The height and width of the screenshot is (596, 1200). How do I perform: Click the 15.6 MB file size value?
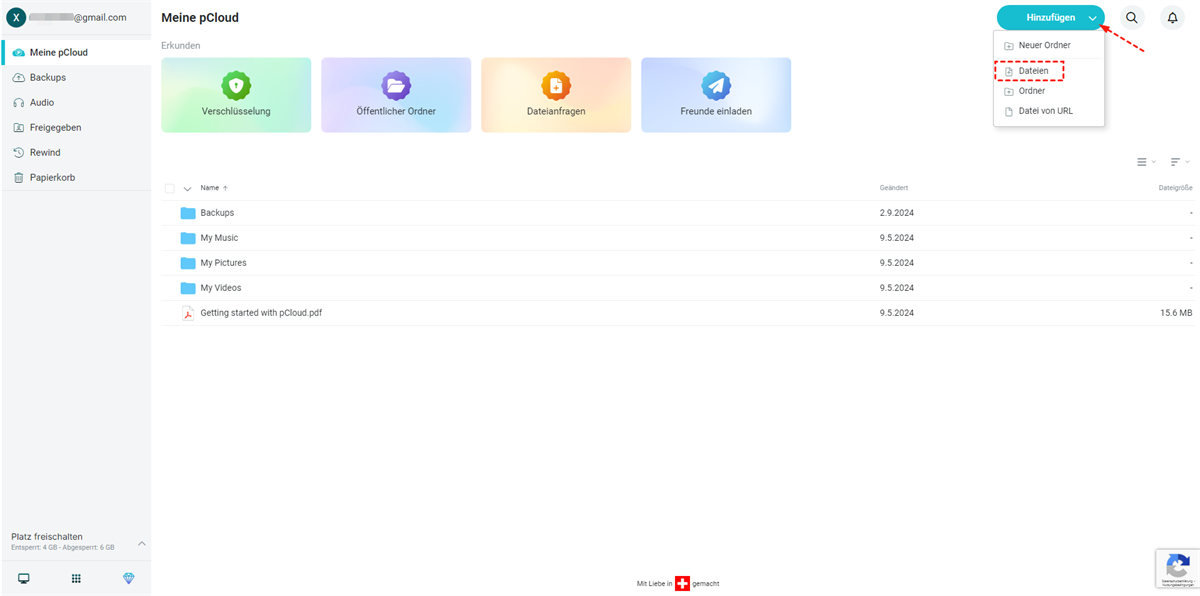[x=1175, y=313]
